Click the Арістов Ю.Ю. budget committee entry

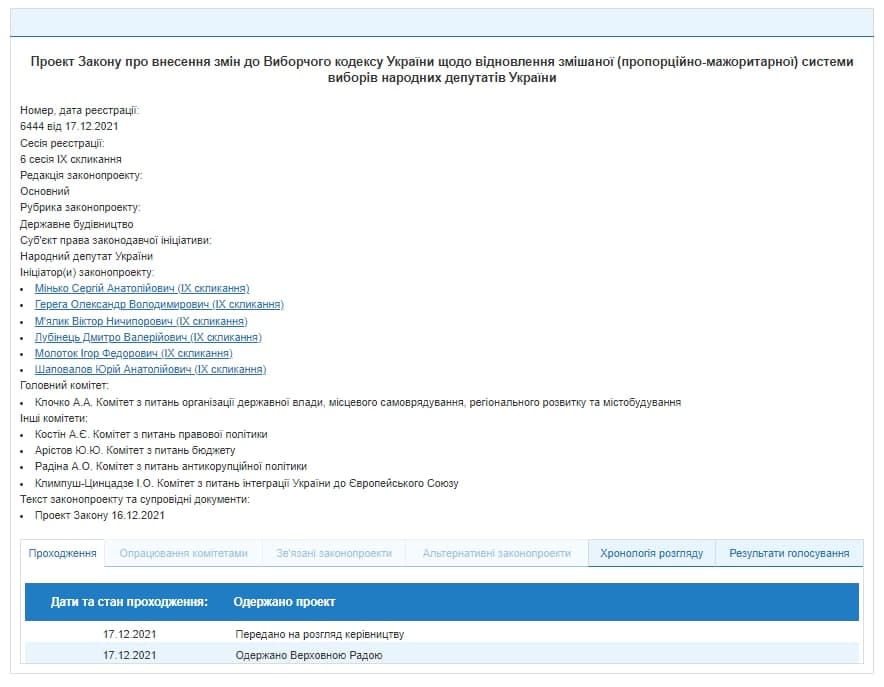[x=135, y=450]
